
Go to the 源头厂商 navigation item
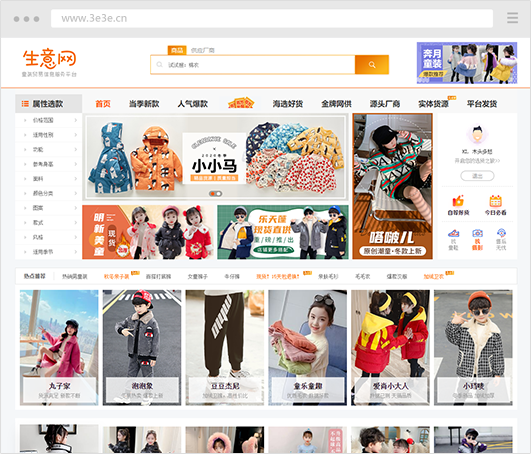click(x=385, y=104)
